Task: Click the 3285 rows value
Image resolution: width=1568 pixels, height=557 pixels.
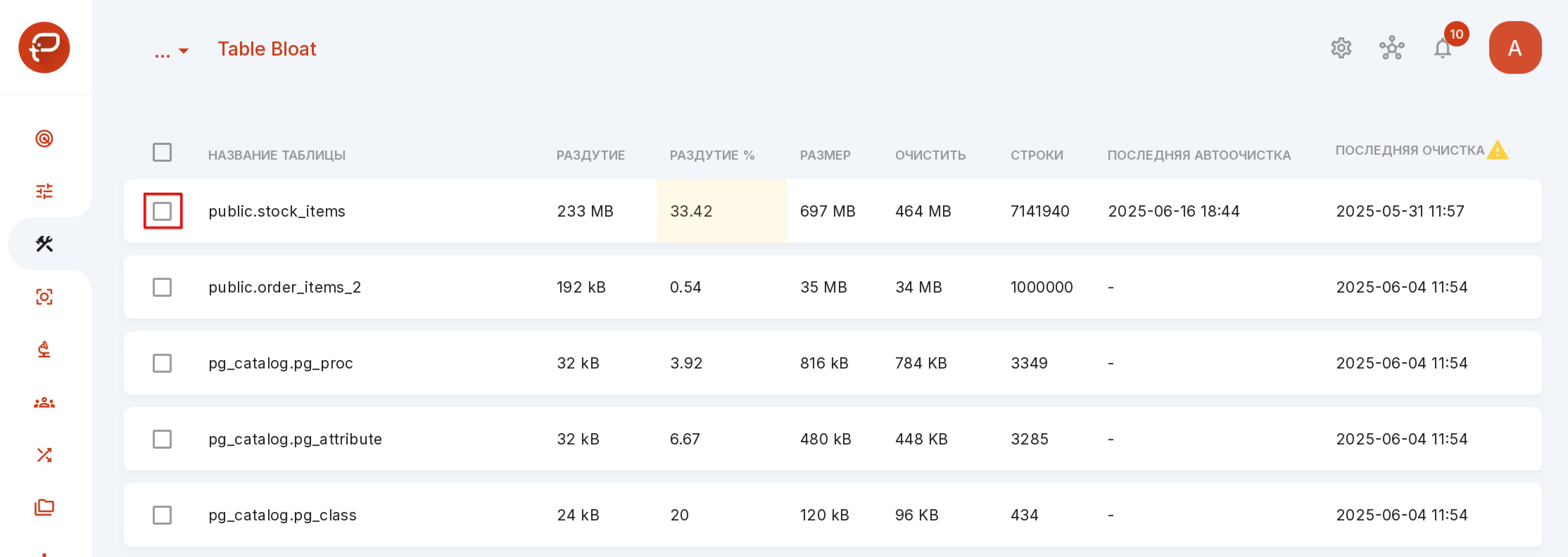Action: point(1029,439)
